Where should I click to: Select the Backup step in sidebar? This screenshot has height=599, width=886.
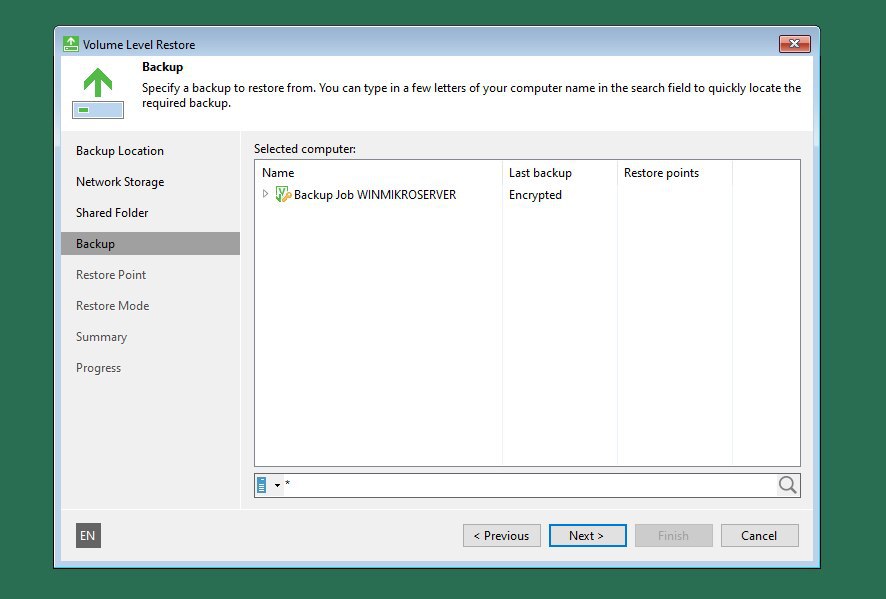(150, 244)
